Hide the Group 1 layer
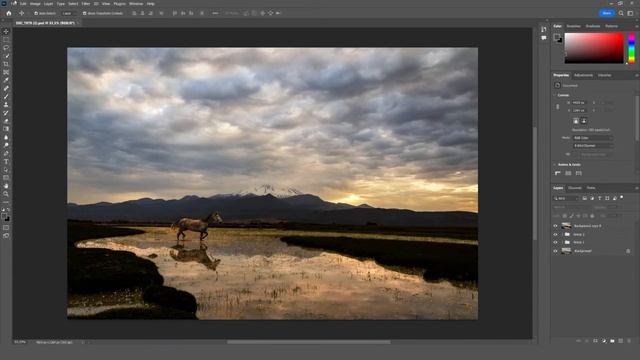Viewport: 640px width, 360px height. click(x=555, y=242)
